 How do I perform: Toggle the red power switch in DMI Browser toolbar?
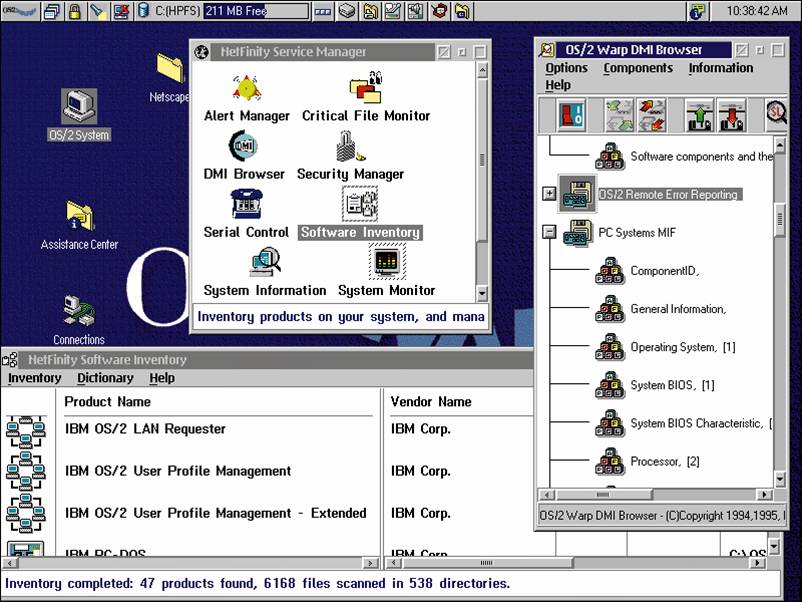[x=571, y=115]
